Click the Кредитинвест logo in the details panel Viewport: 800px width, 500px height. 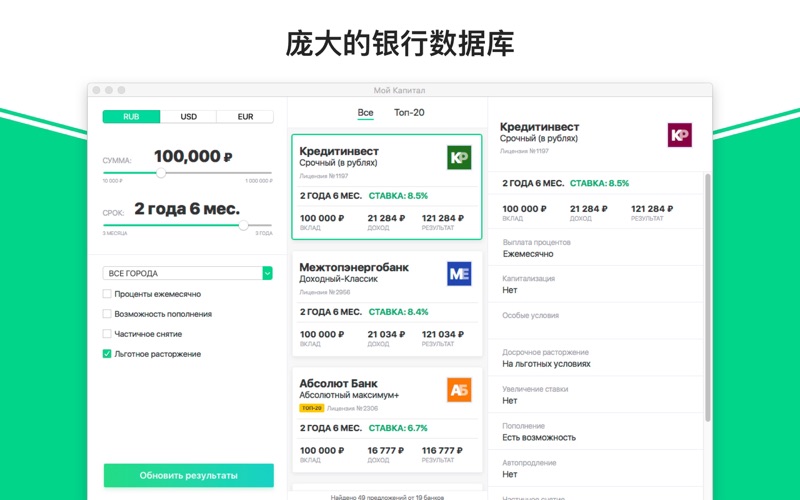coord(680,135)
